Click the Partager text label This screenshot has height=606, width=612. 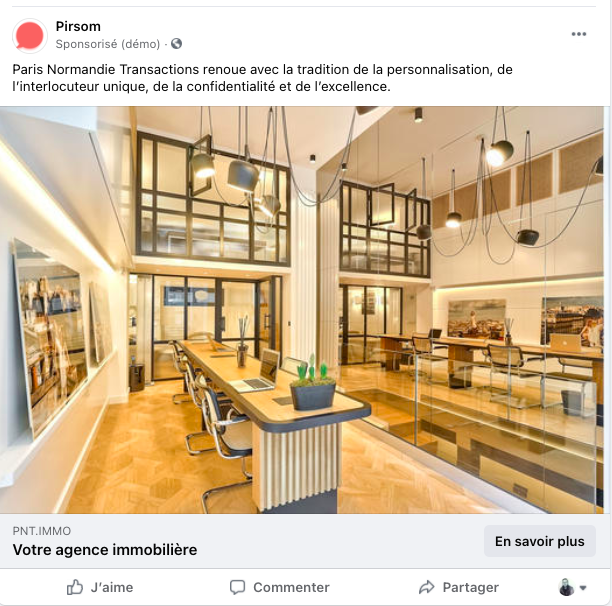click(471, 587)
